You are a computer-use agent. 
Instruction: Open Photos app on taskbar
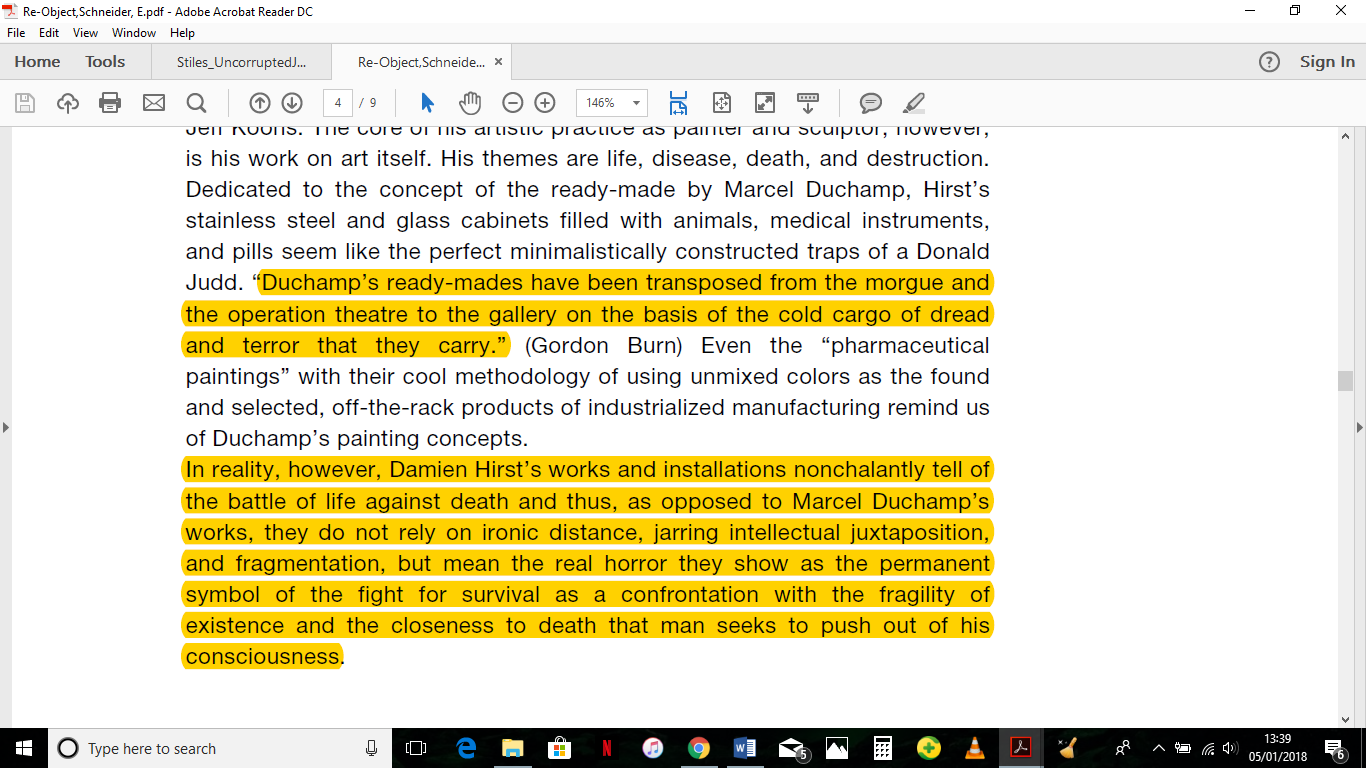pos(837,748)
